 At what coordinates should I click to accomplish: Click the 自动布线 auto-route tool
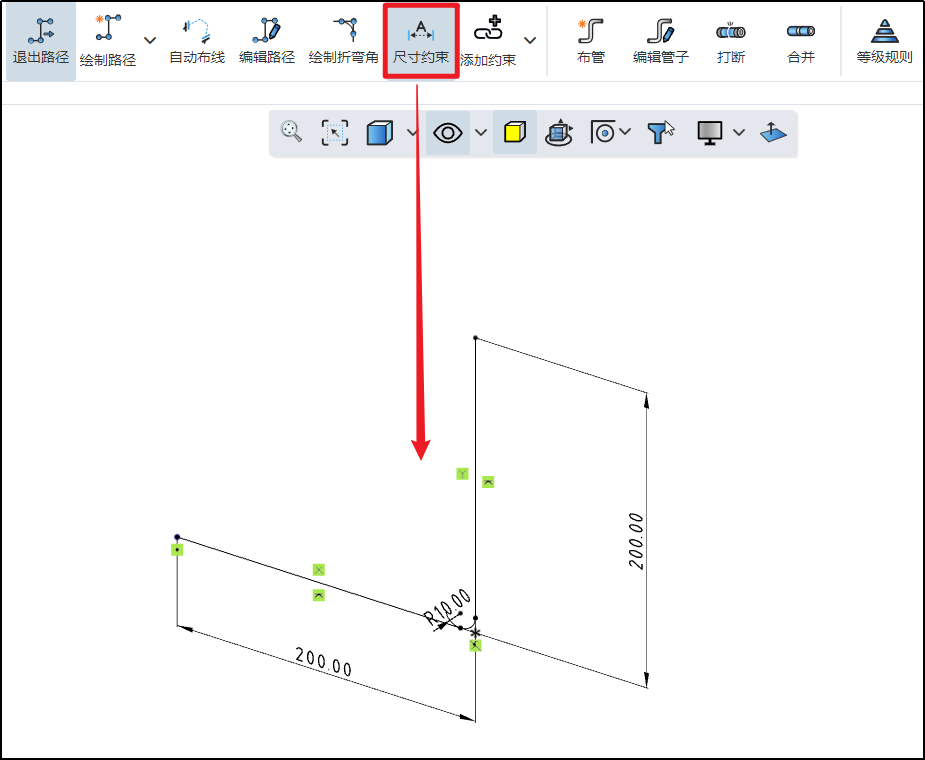pyautogui.click(x=196, y=40)
